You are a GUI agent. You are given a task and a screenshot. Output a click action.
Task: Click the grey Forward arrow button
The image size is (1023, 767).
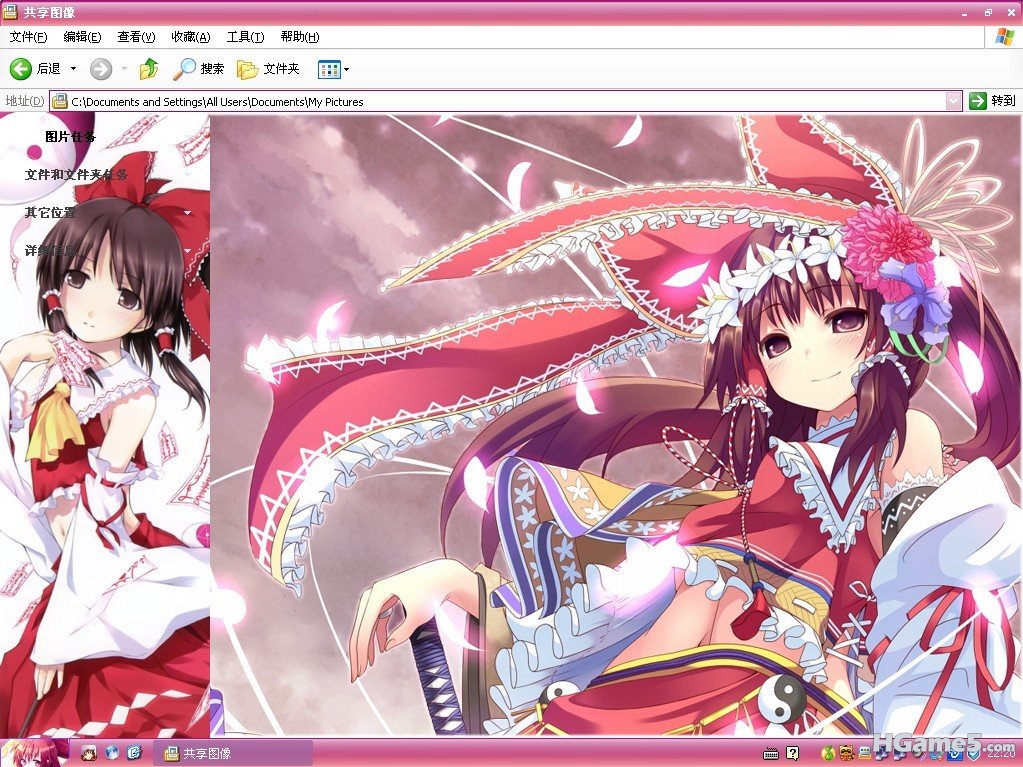point(100,68)
